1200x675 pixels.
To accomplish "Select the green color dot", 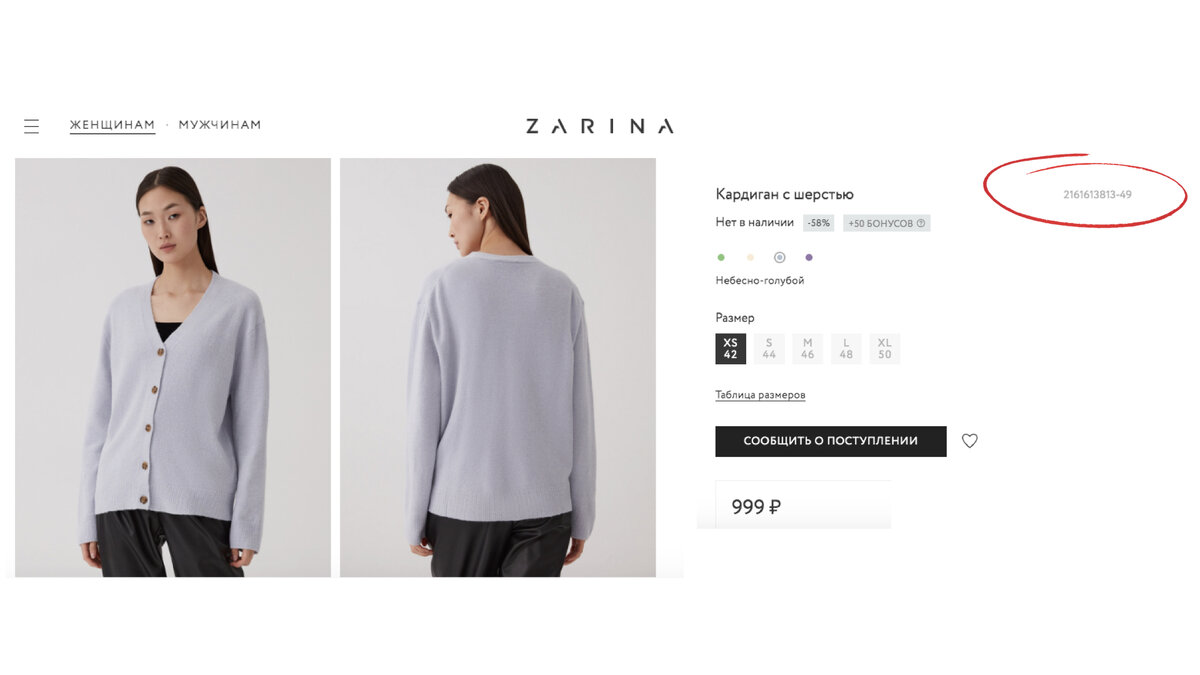I will click(722, 257).
